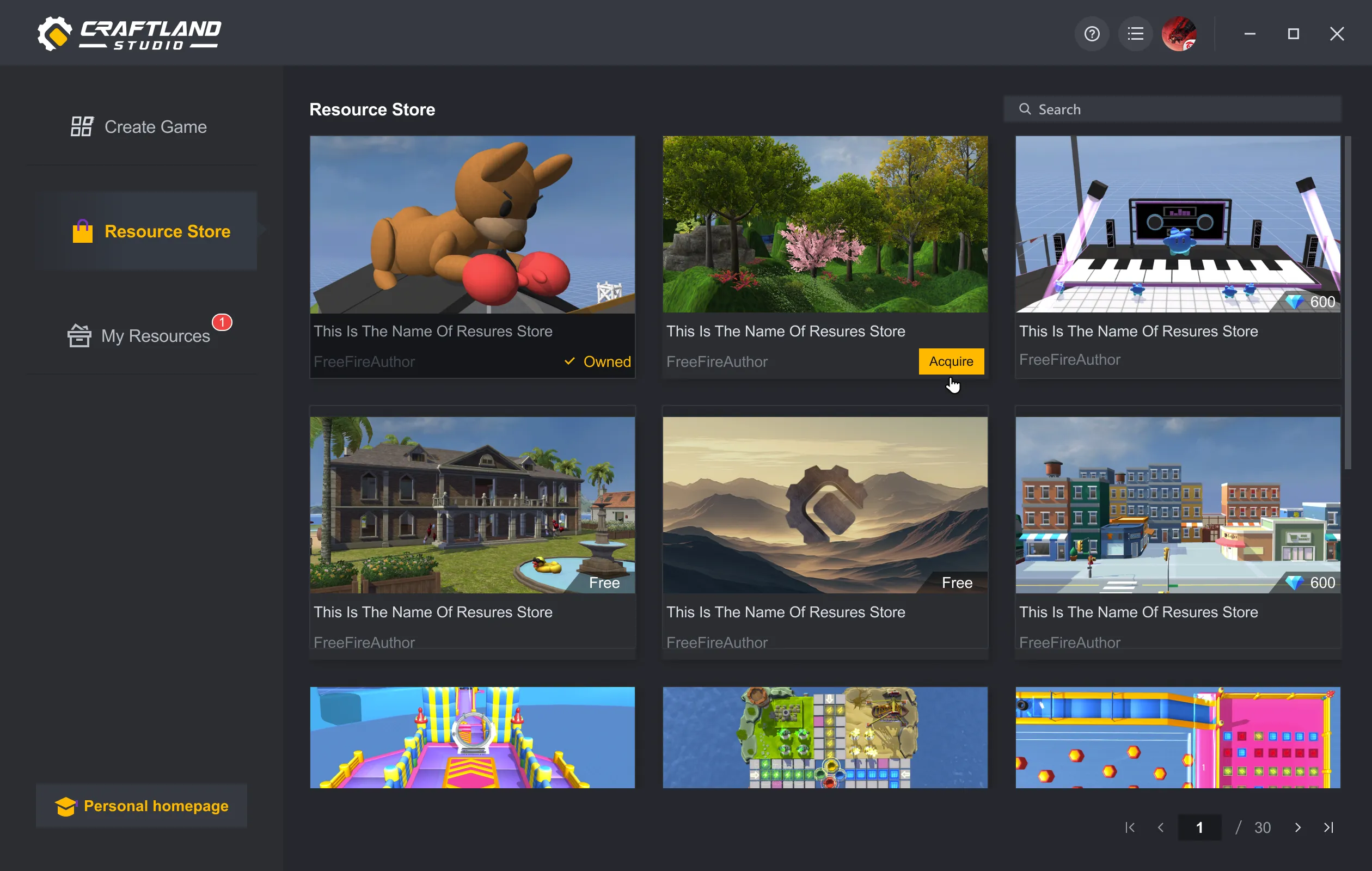Go to the next page
1372x871 pixels.
1297,827
